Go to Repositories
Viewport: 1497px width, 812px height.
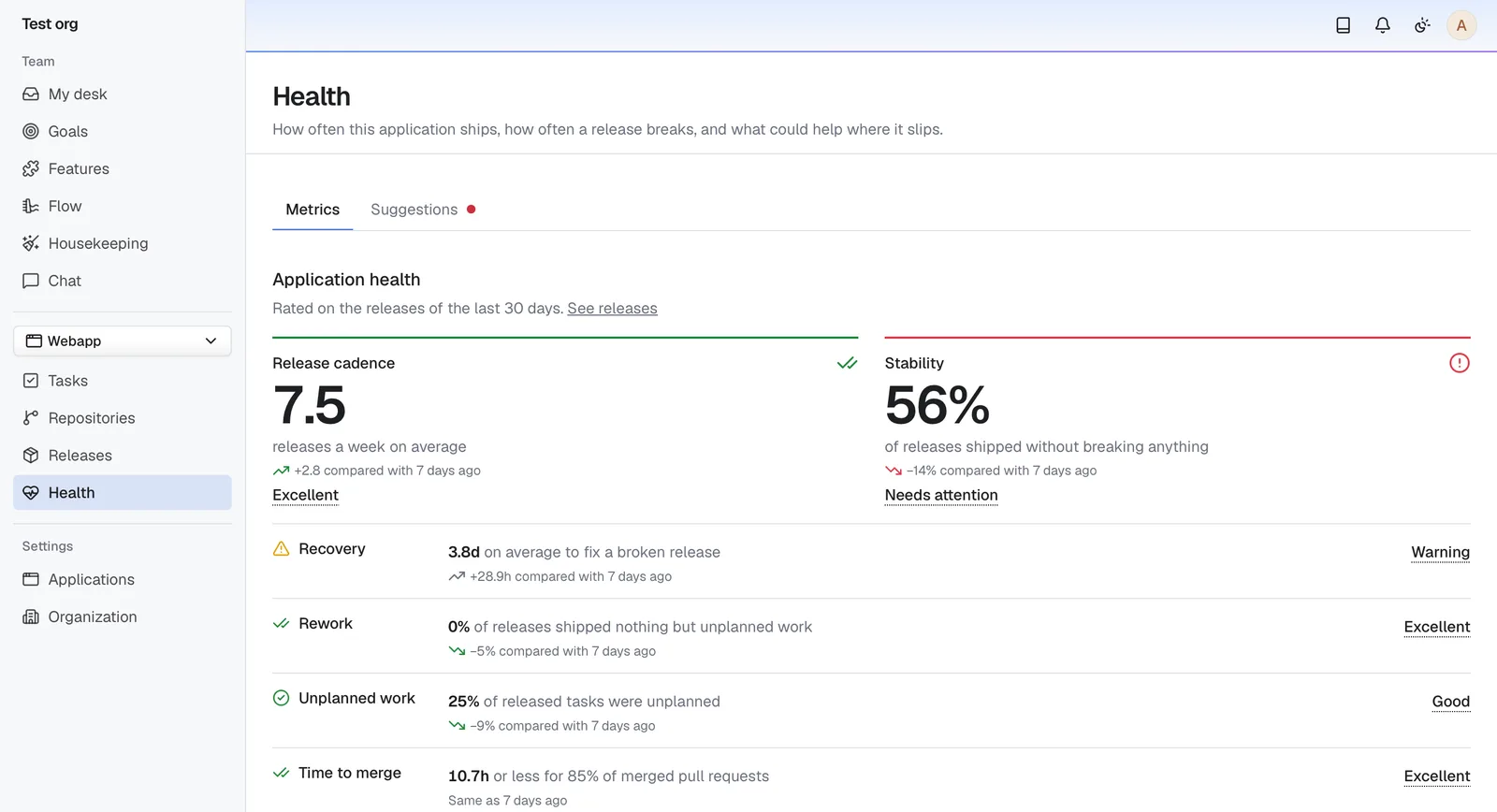tap(123, 418)
